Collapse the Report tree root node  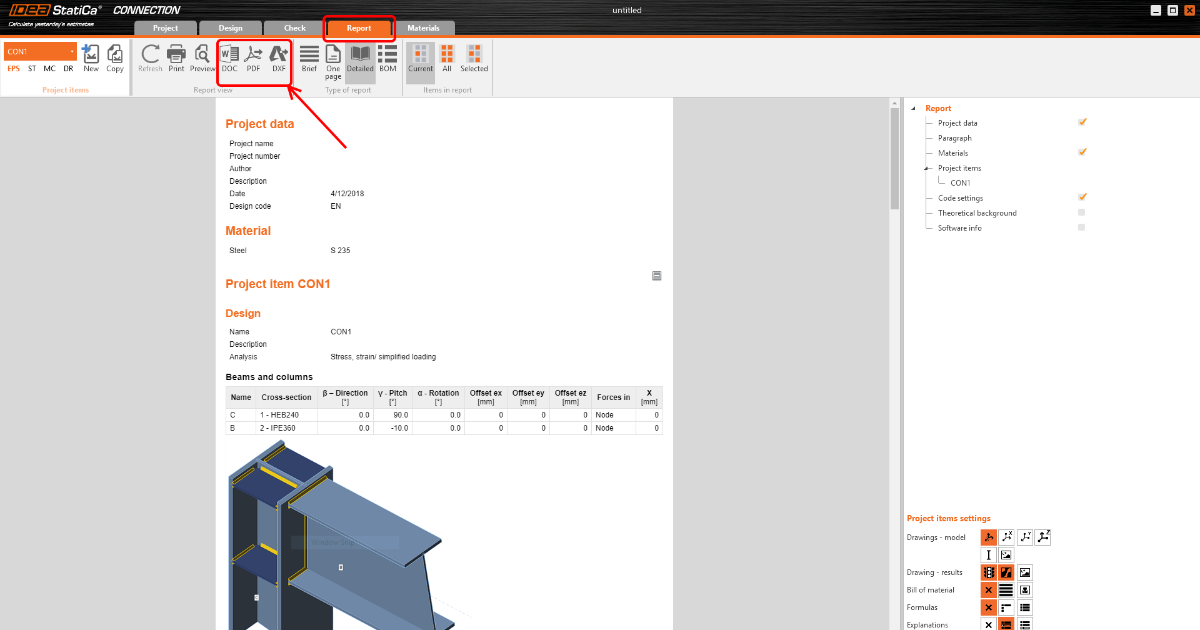(x=913, y=108)
